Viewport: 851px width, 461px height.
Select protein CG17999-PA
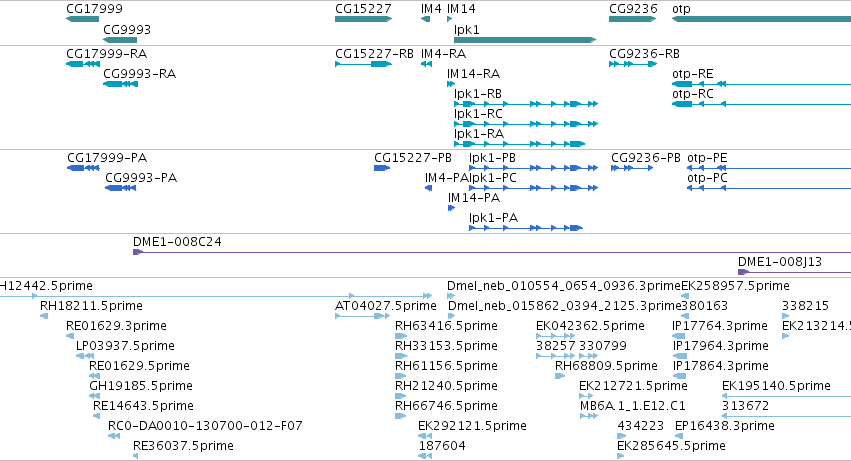point(83,168)
